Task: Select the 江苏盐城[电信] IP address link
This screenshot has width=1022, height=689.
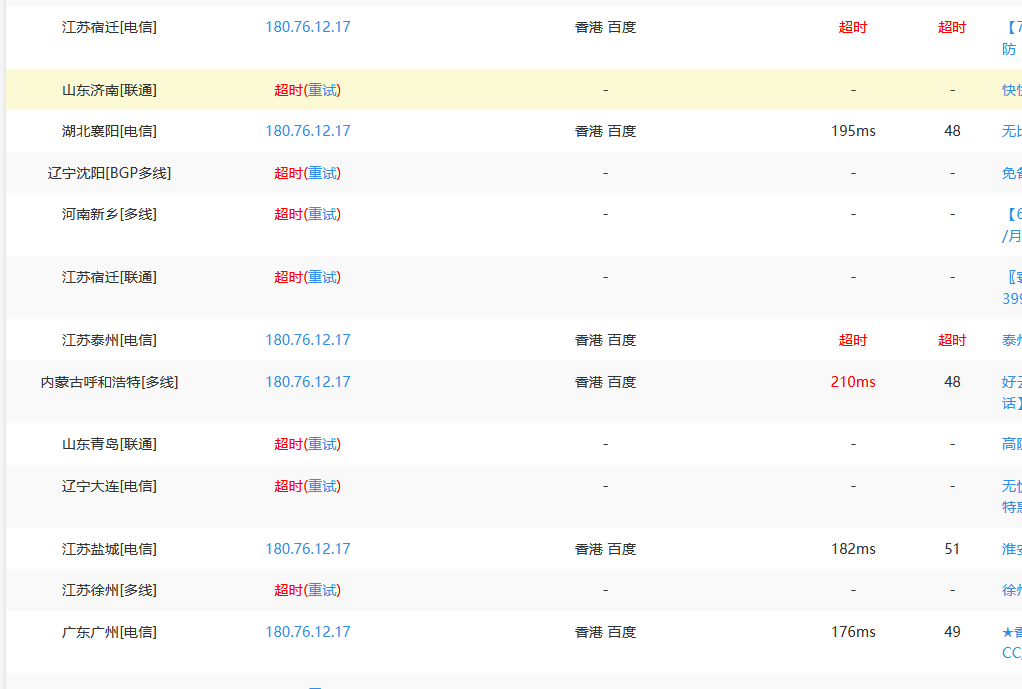Action: coord(308,549)
